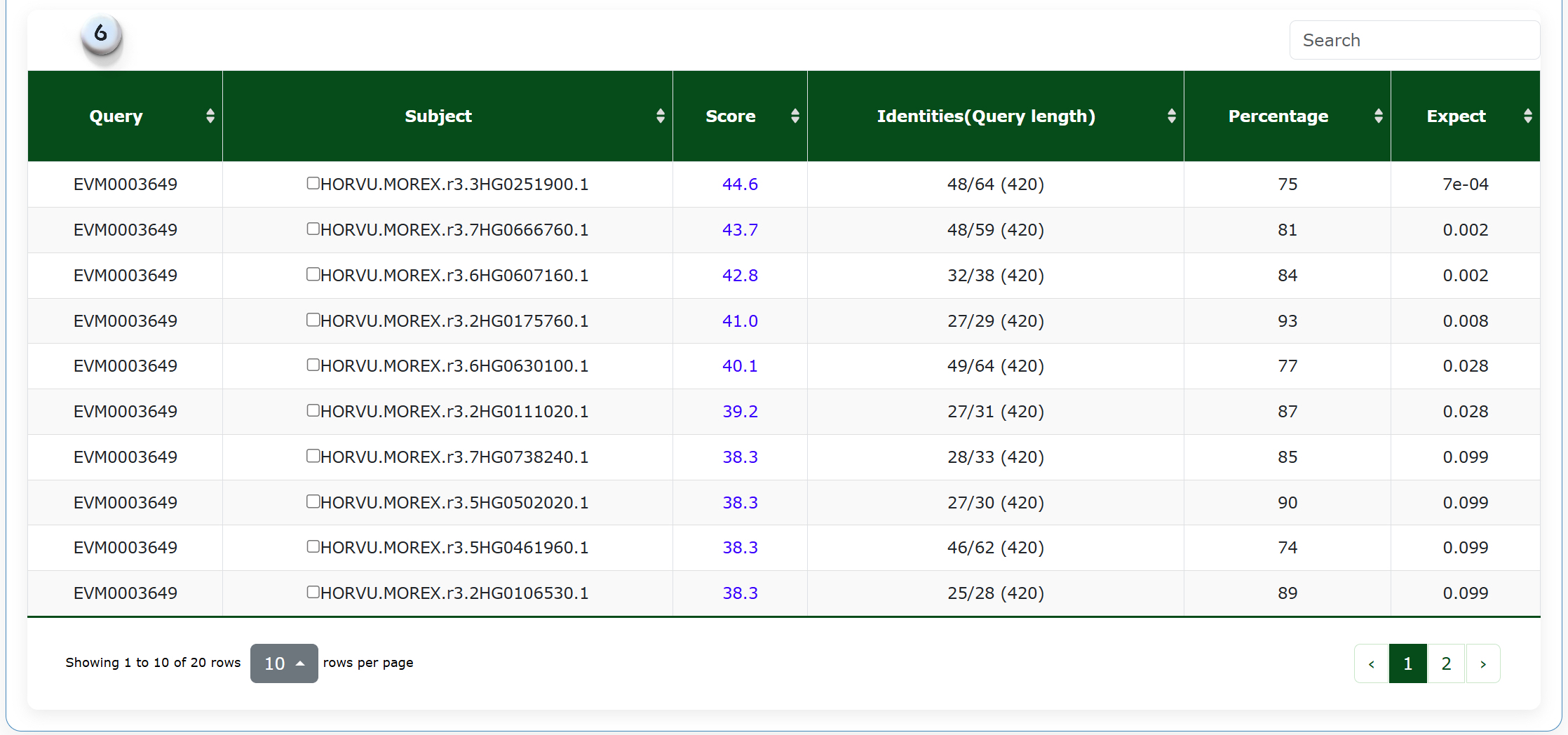
Task: Select the HORVU.MOREX.r3.5HG0461960.1 checkbox
Action: pyautogui.click(x=313, y=546)
